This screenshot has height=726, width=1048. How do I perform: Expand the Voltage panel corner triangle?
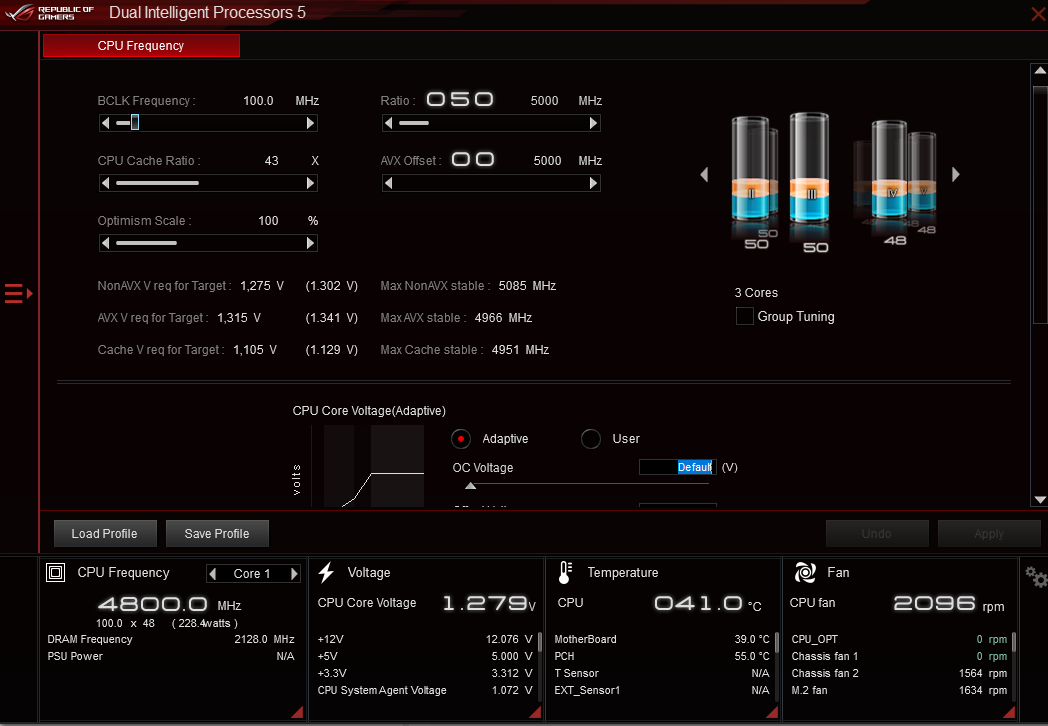[535, 713]
